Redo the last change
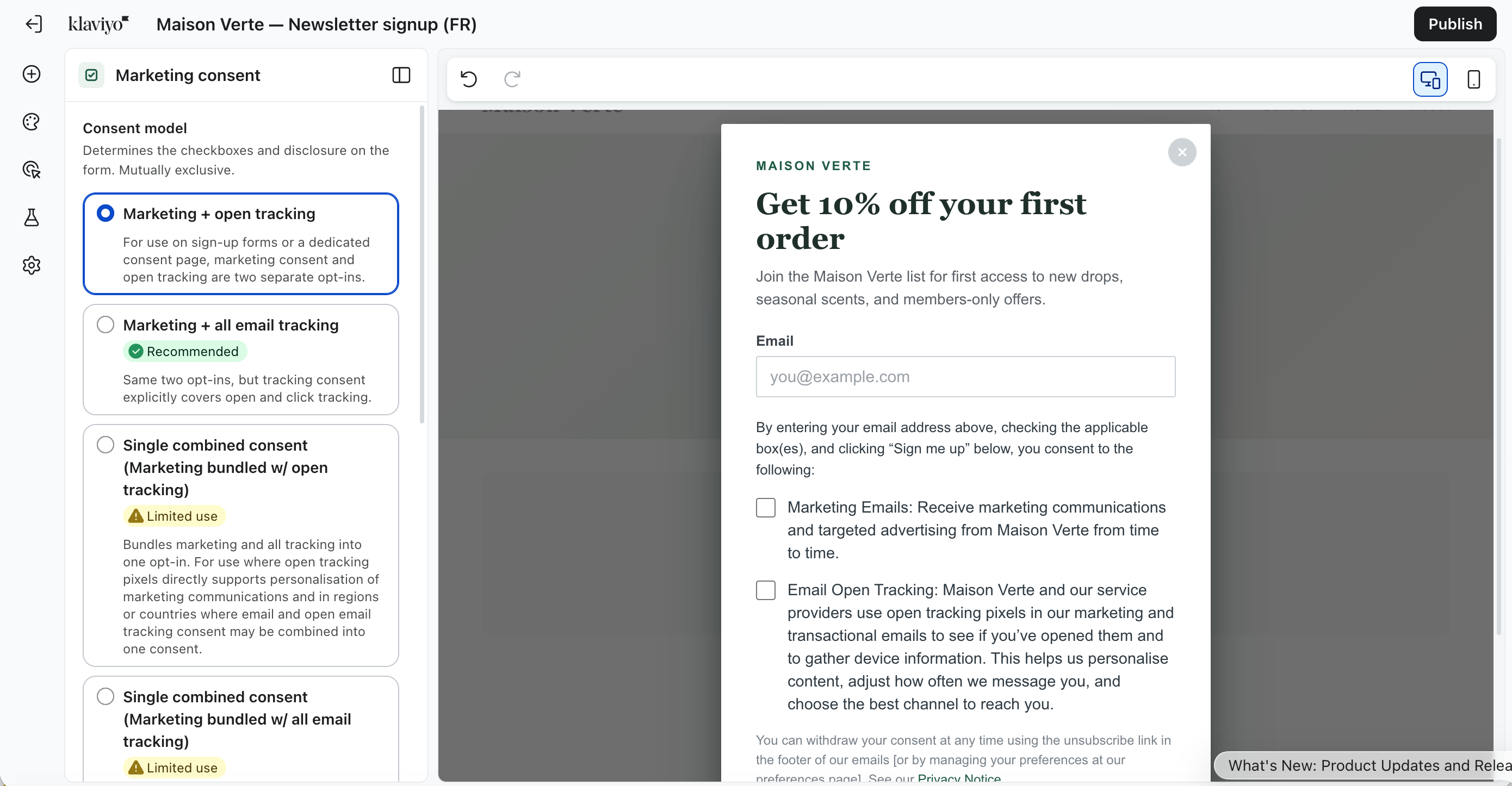 (512, 79)
